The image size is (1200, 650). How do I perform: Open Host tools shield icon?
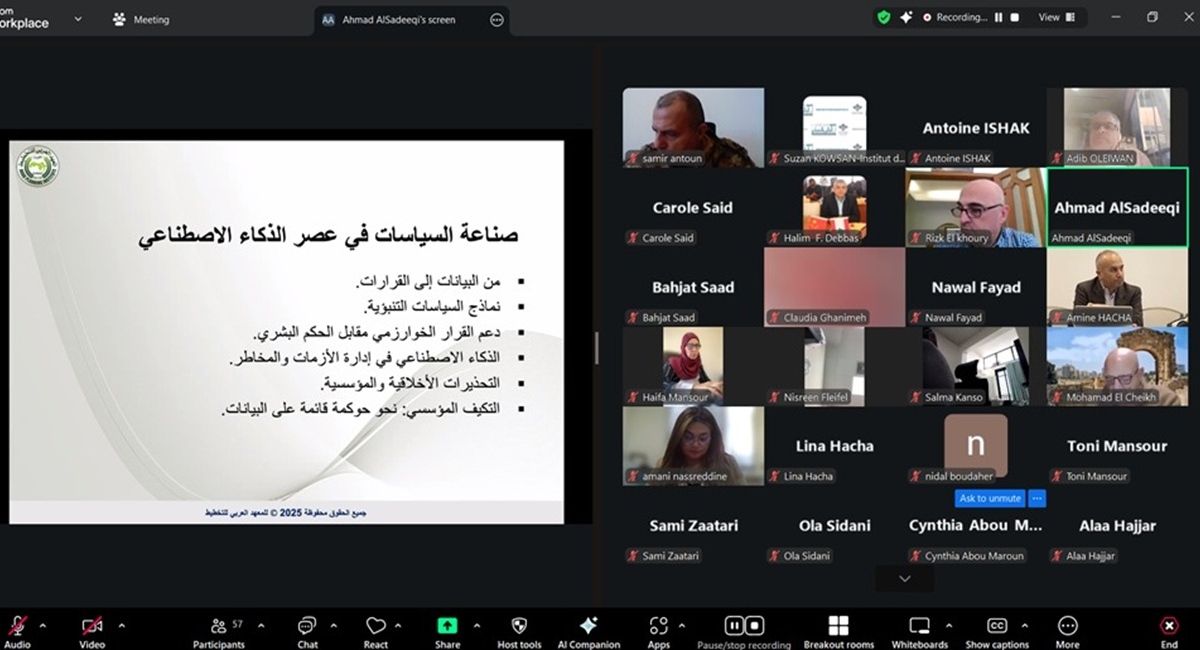[x=519, y=627]
